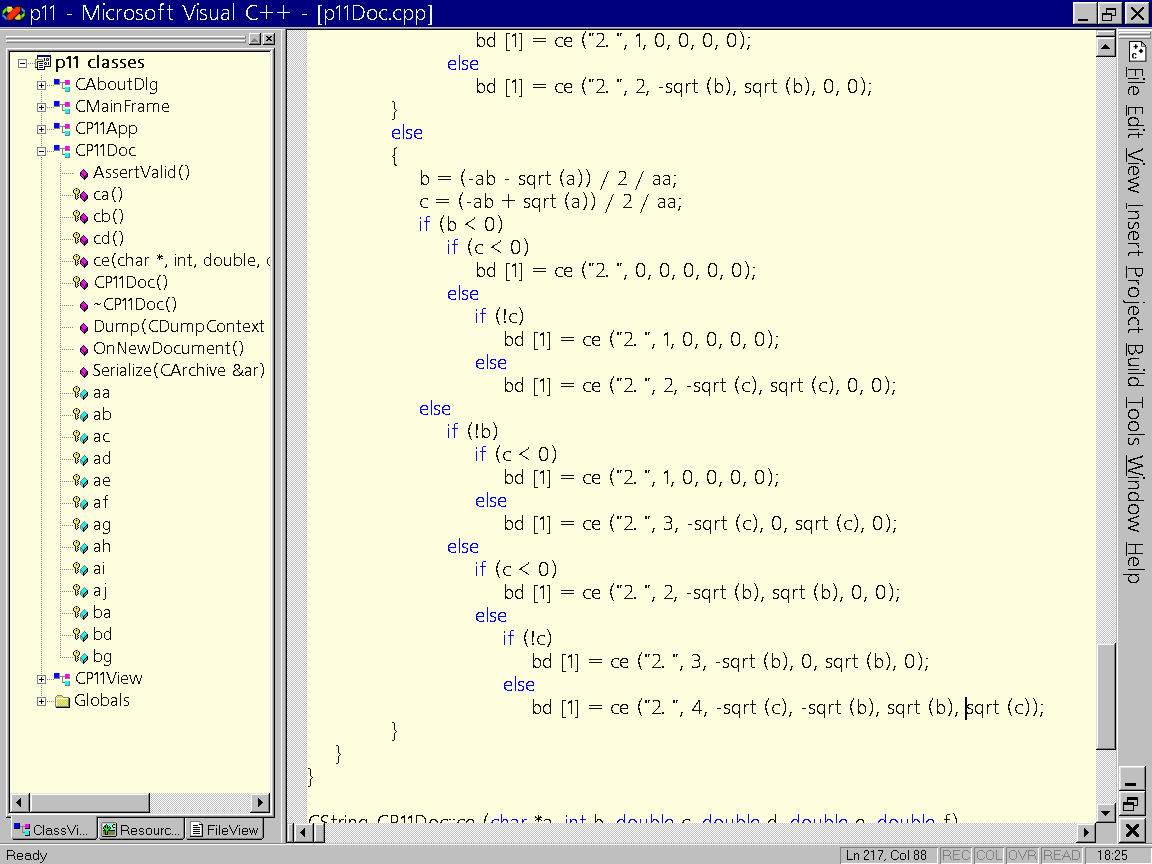Open the Build menu
1152x864 pixels.
(x=1135, y=365)
